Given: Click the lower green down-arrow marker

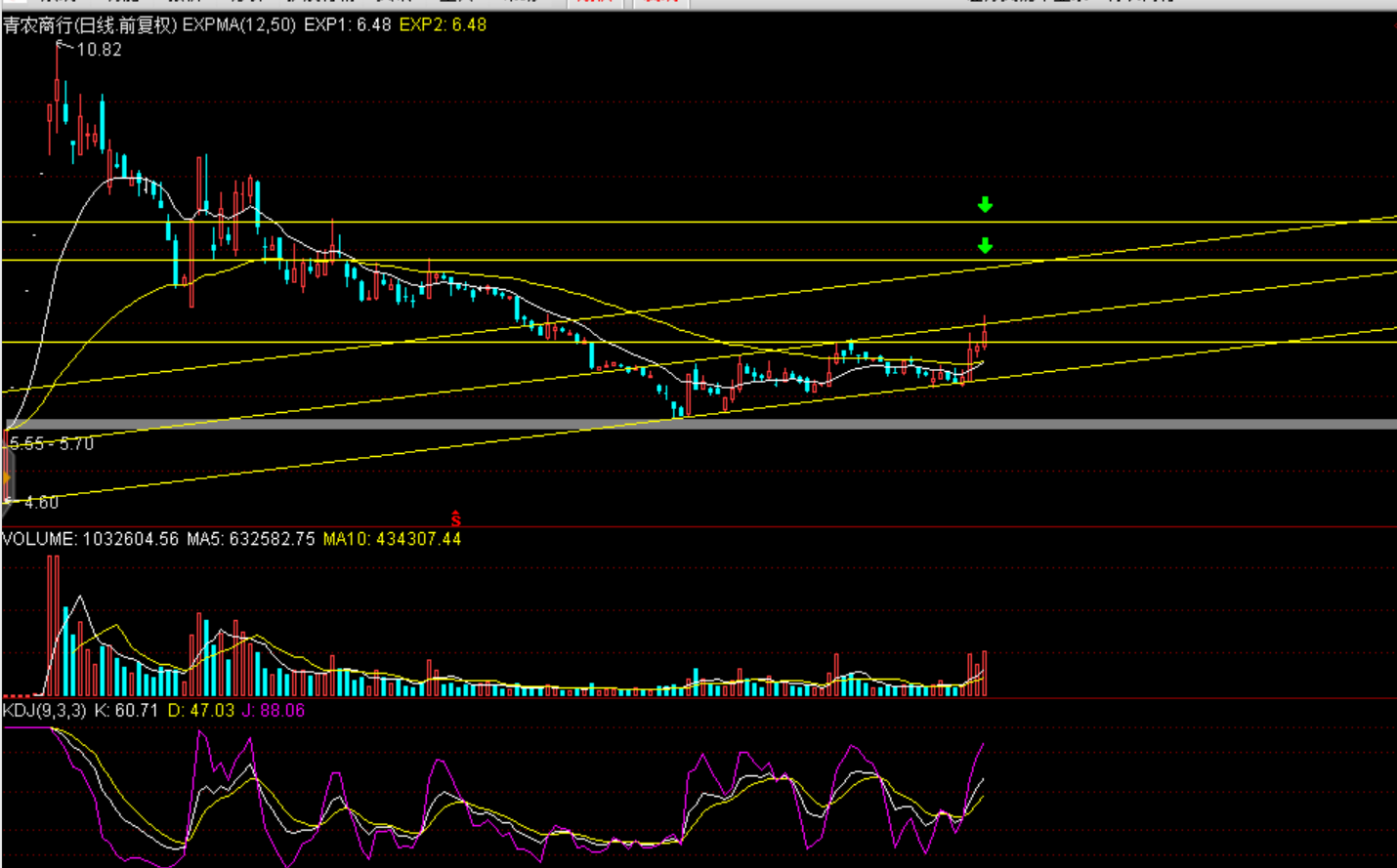Looking at the screenshot, I should [x=985, y=245].
